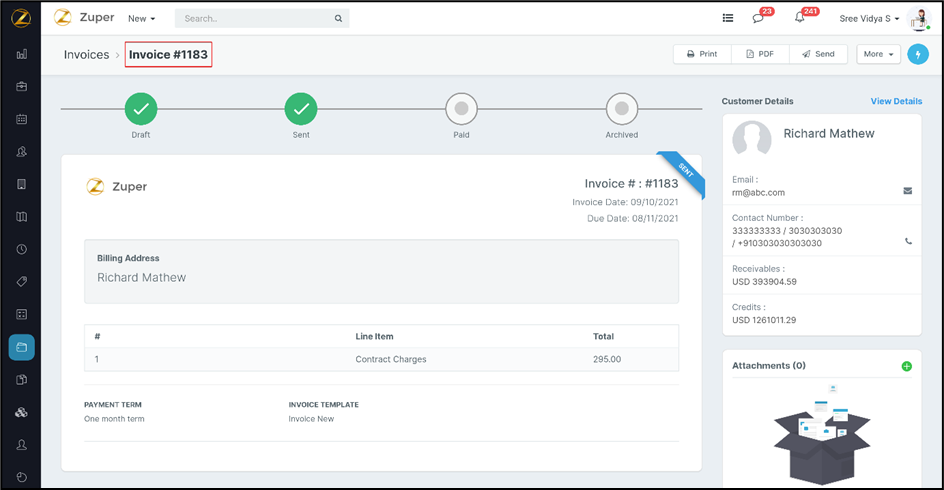944x490 pixels.
Task: Open the bar chart dashboard sidebar icon
Action: (x=22, y=54)
